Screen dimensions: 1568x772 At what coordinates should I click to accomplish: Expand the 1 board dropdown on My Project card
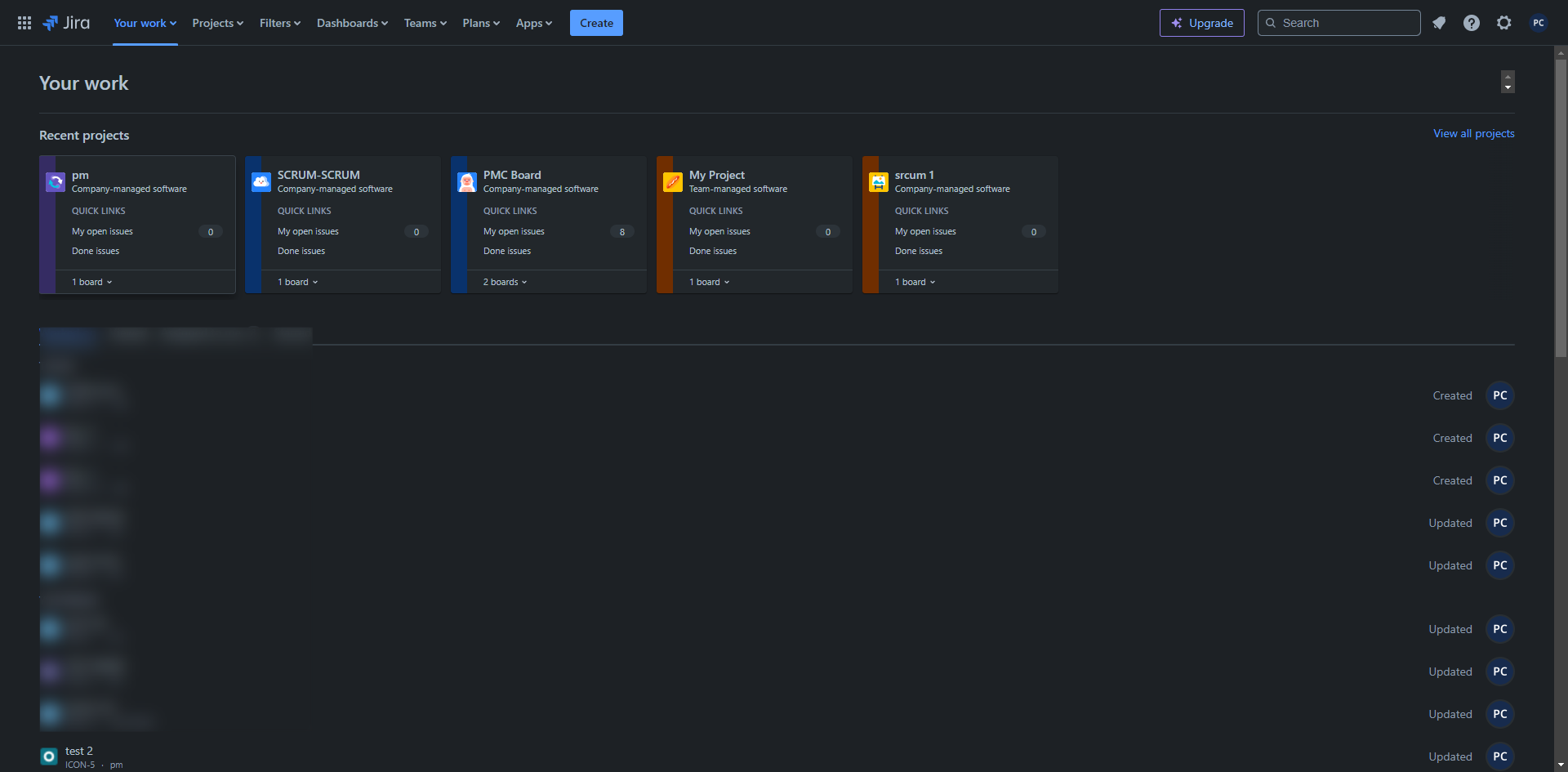click(710, 282)
